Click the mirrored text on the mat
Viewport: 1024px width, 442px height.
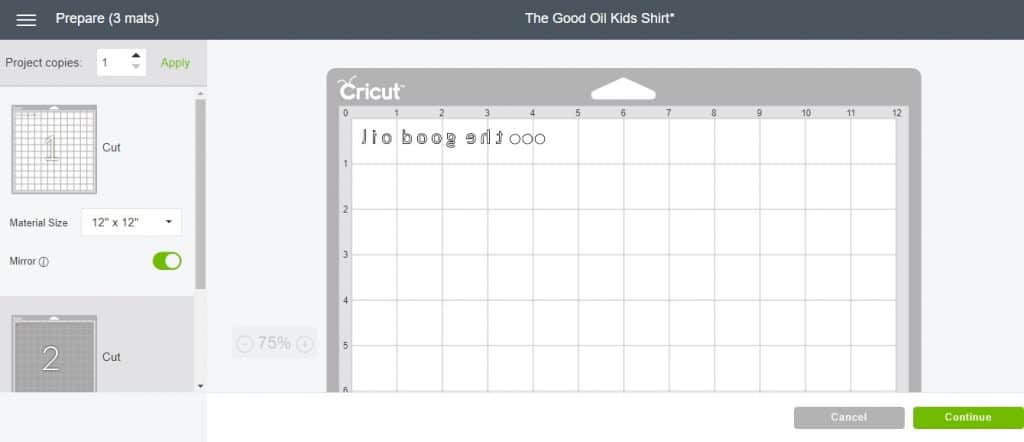coord(453,138)
